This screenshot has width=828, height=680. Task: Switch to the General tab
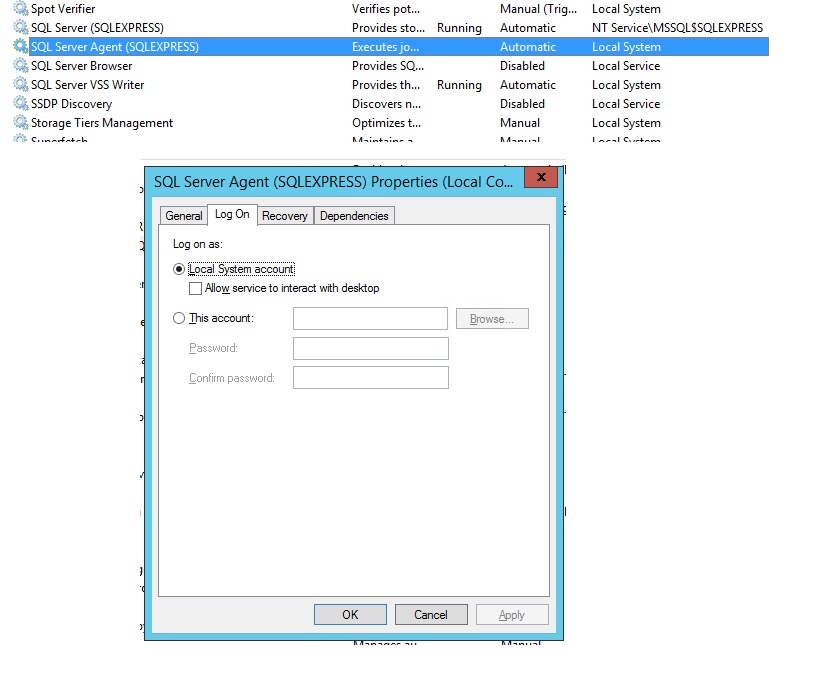pyautogui.click(x=183, y=215)
